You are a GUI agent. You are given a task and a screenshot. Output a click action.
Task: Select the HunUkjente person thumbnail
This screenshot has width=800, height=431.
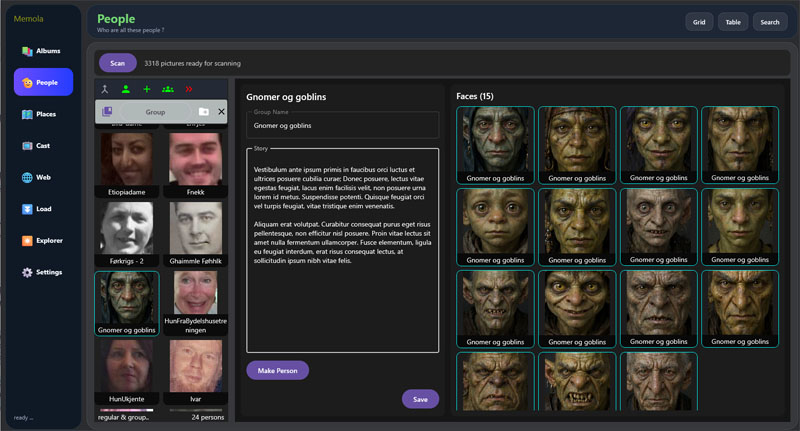coord(127,372)
